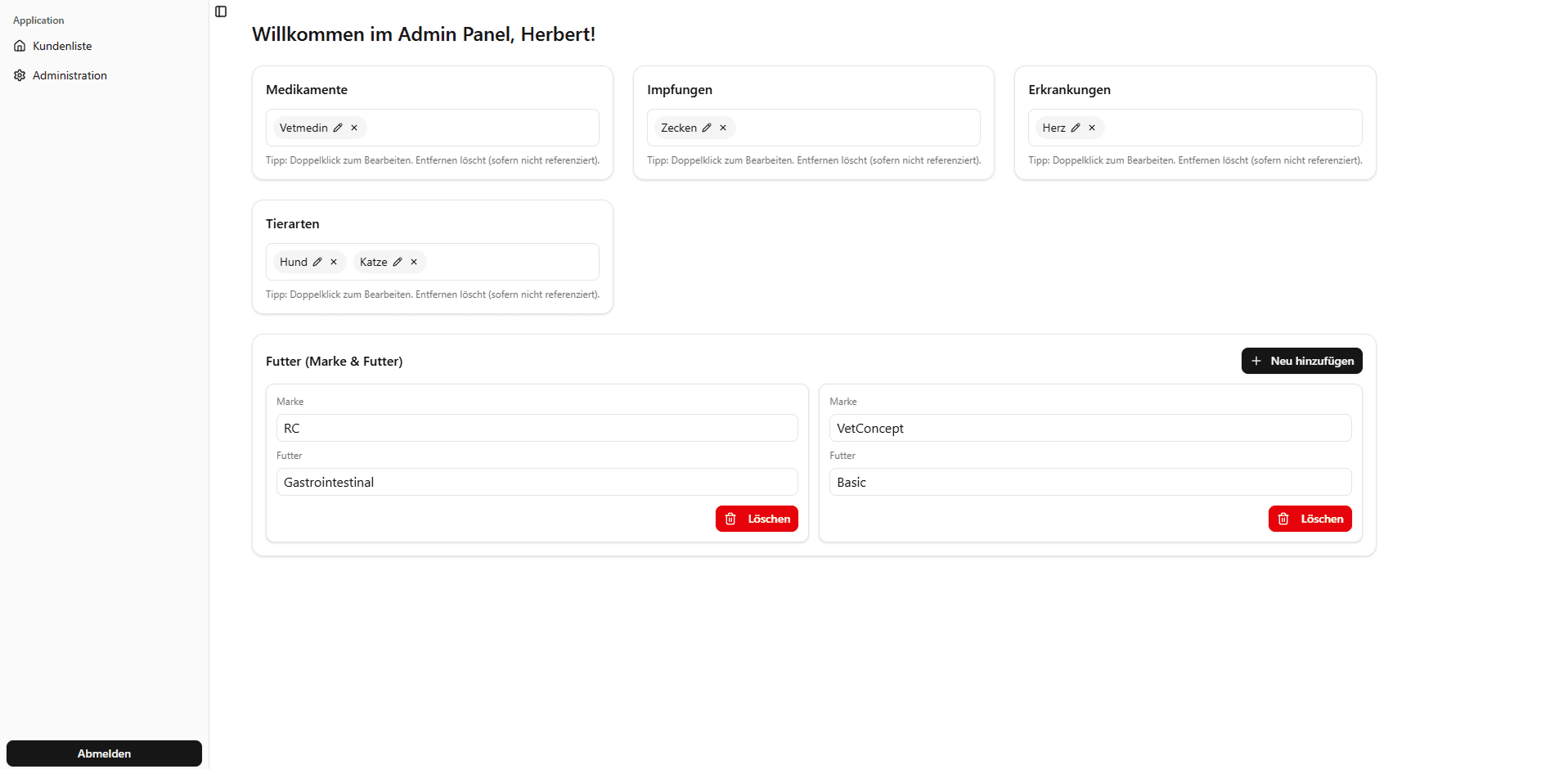Focus the Marke field containing RC

click(x=537, y=428)
